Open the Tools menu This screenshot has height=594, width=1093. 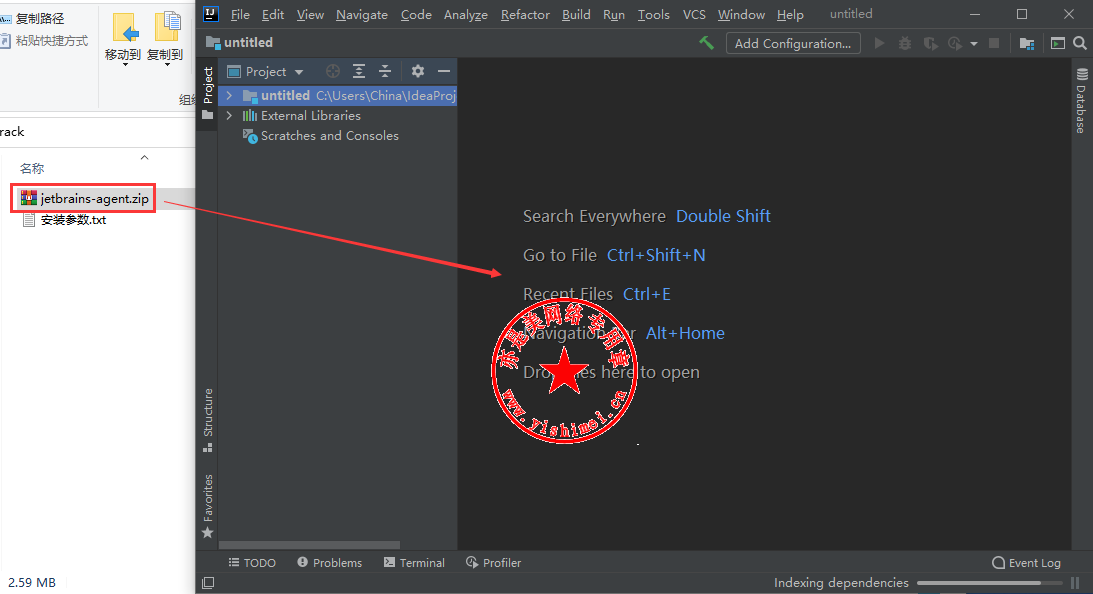pyautogui.click(x=654, y=15)
